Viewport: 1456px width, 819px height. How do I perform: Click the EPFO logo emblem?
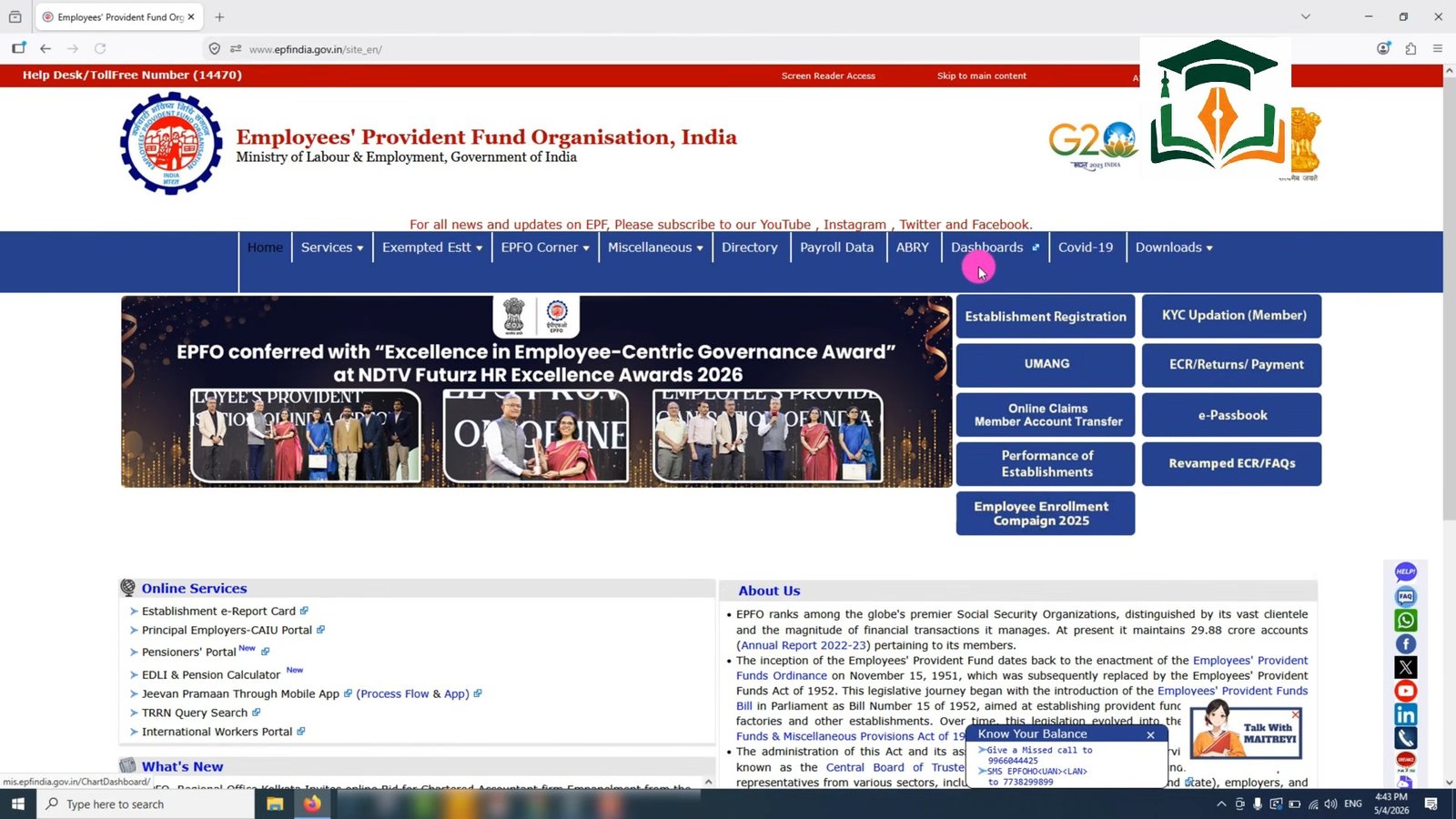(171, 143)
